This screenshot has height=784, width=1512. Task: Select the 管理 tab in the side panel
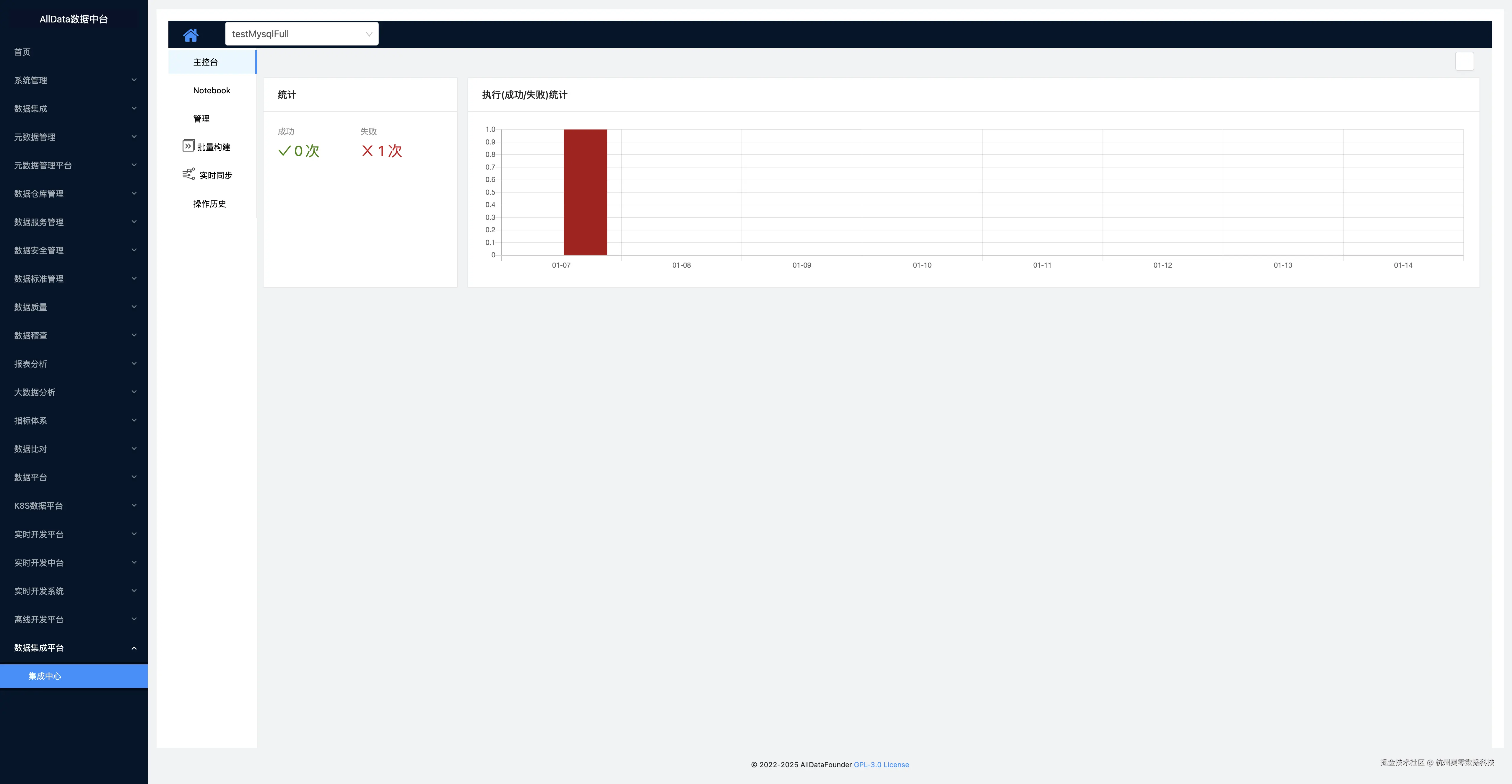tap(201, 118)
